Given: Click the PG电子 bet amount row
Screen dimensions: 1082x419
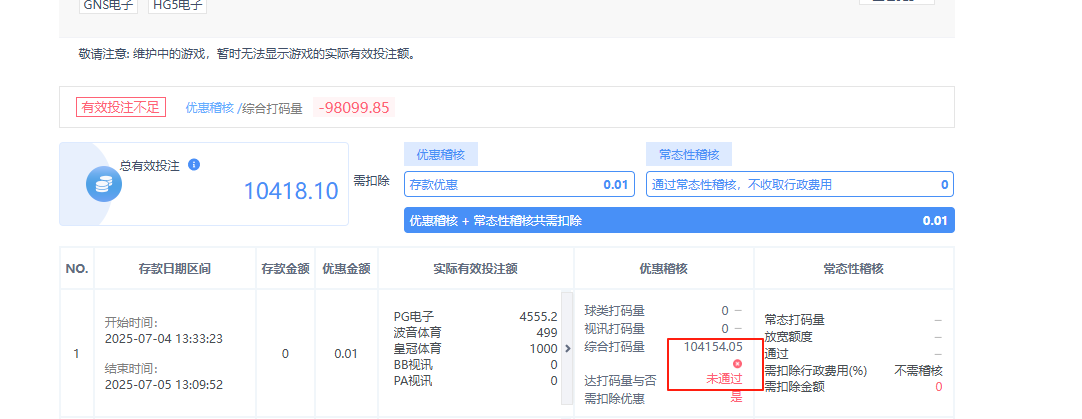Looking at the screenshot, I should pyautogui.click(x=475, y=316).
